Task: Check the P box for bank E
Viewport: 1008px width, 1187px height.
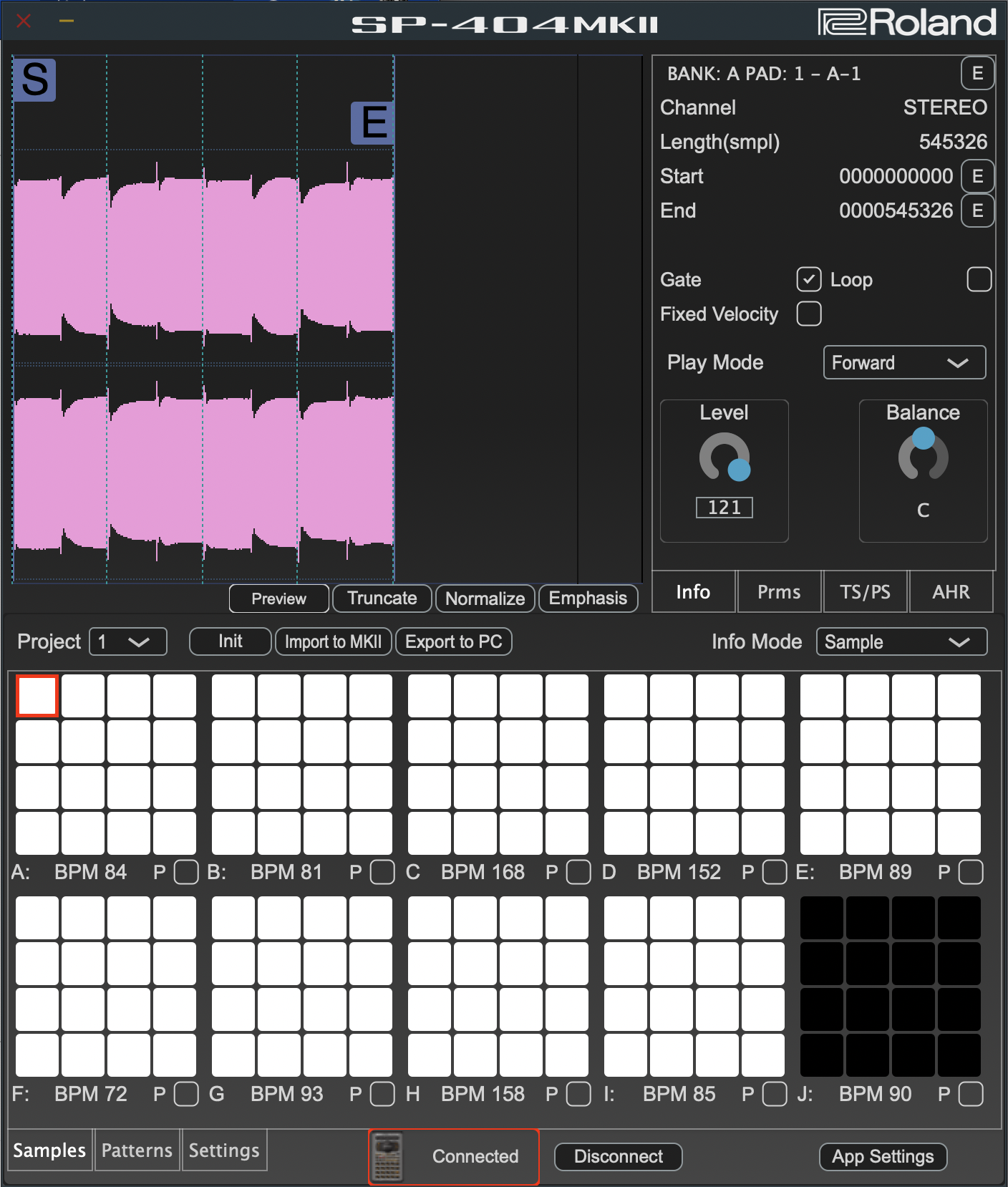Action: tap(971, 872)
